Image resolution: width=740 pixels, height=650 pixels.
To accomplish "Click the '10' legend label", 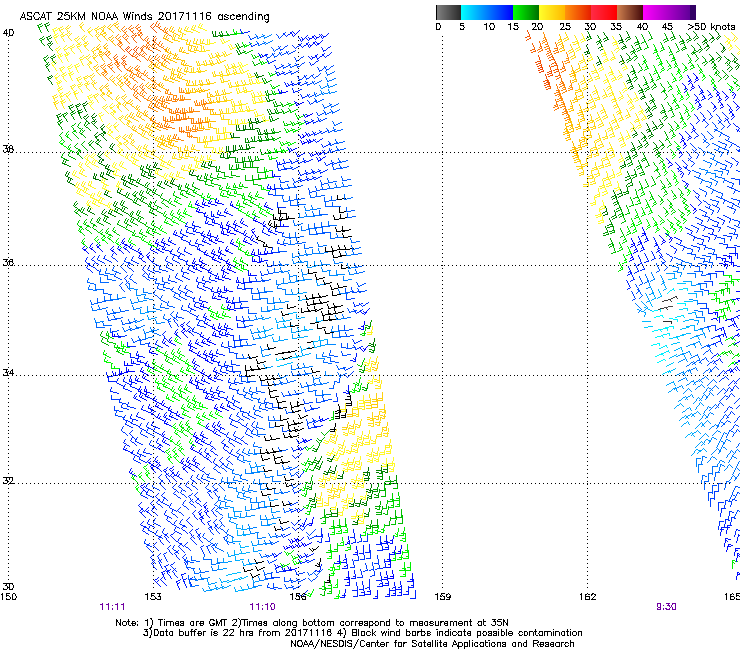I will 489,27.
